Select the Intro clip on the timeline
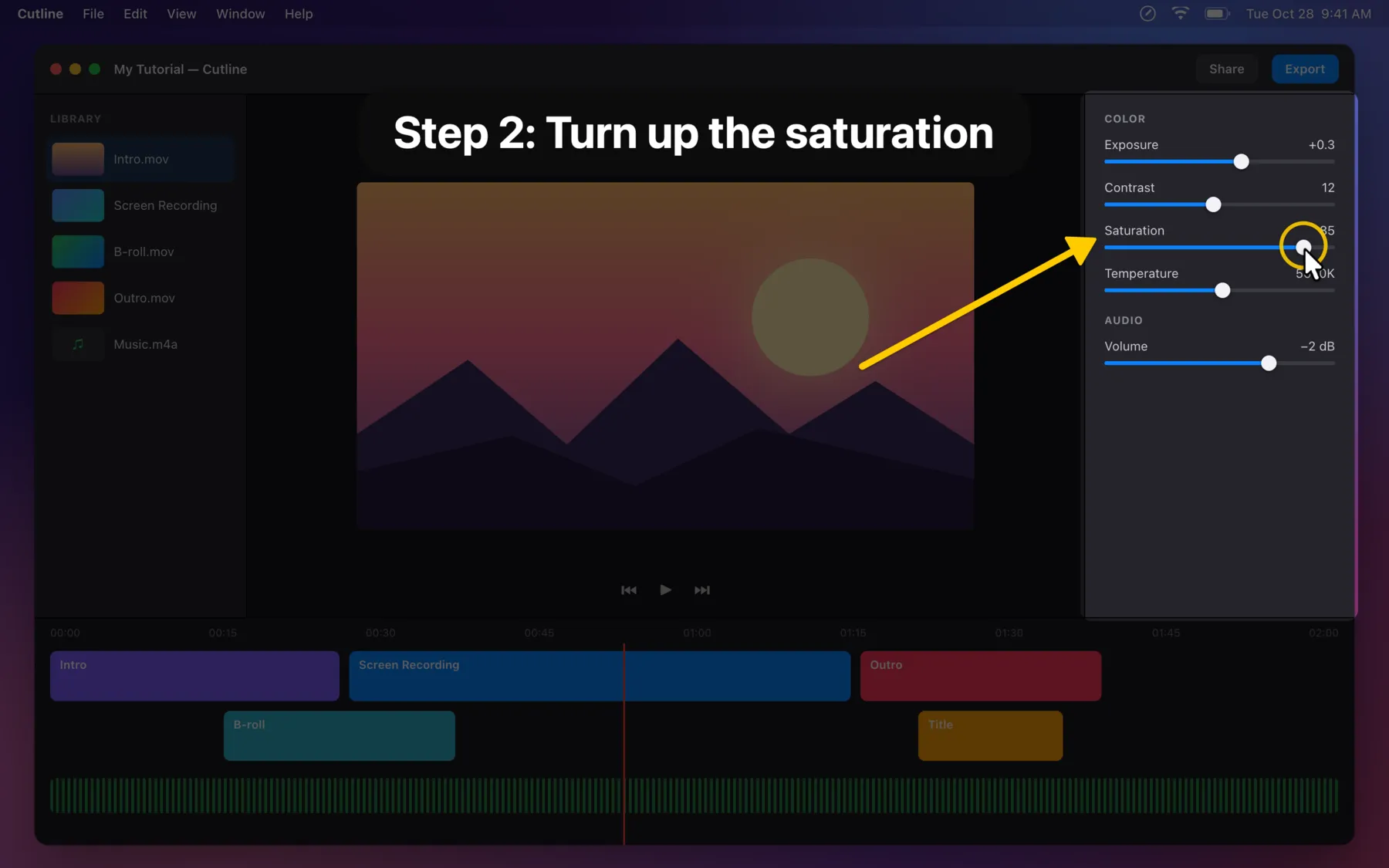Image resolution: width=1389 pixels, height=868 pixels. 194,676
